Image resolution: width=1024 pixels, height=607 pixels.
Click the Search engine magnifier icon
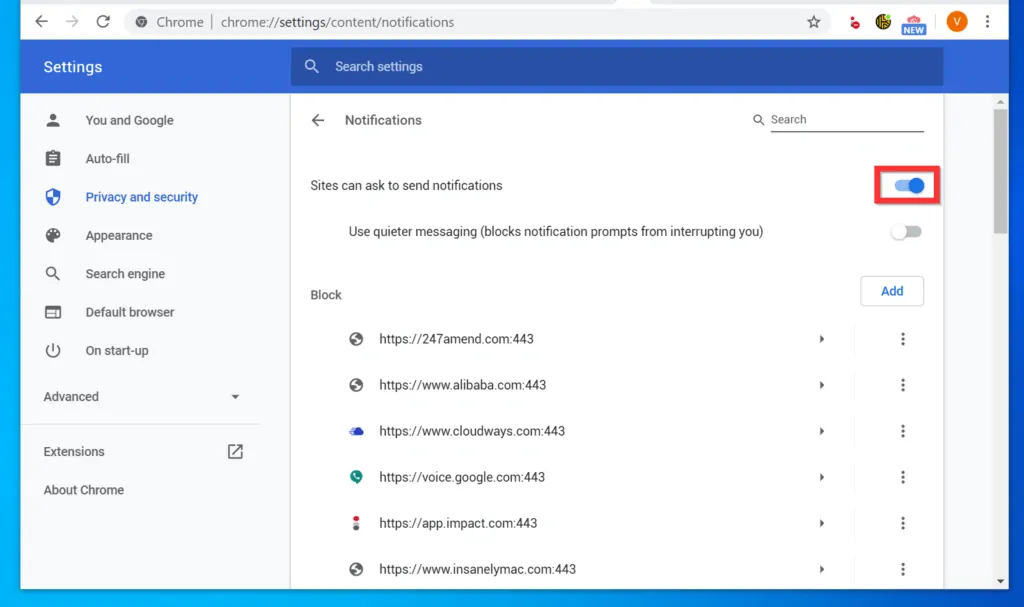click(52, 273)
